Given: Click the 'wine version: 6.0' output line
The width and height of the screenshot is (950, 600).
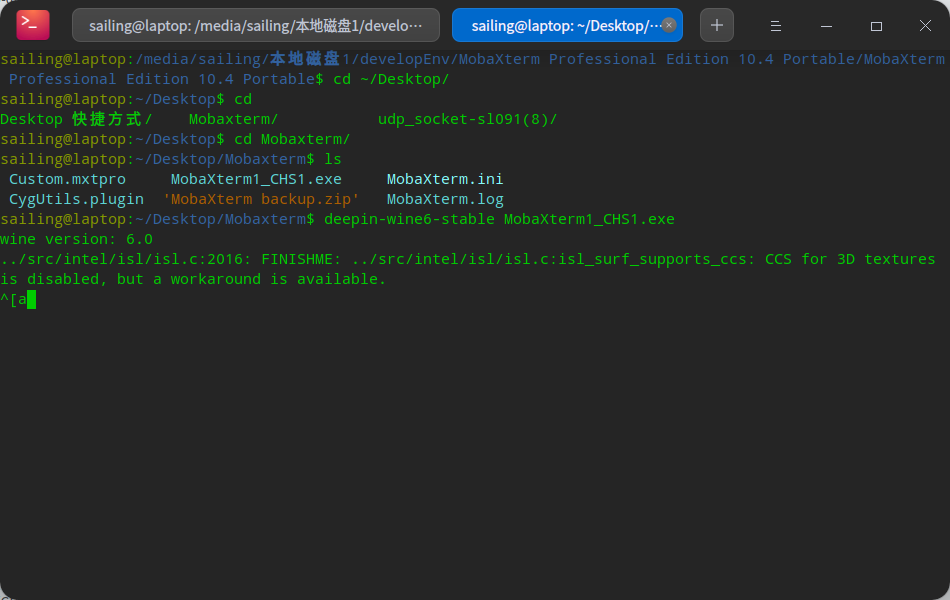Looking at the screenshot, I should tap(76, 239).
